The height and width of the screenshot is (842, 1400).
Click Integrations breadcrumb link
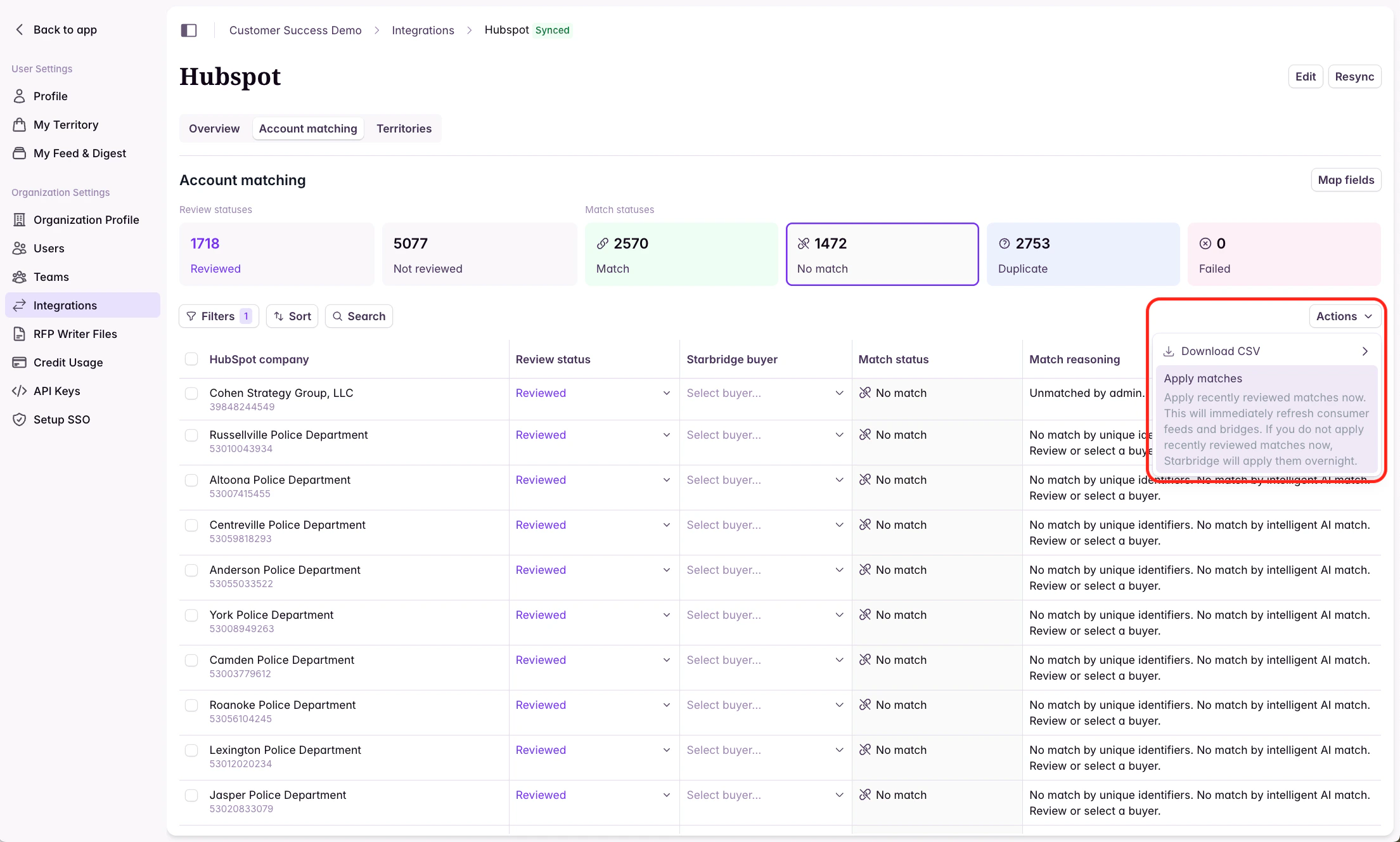[423, 30]
